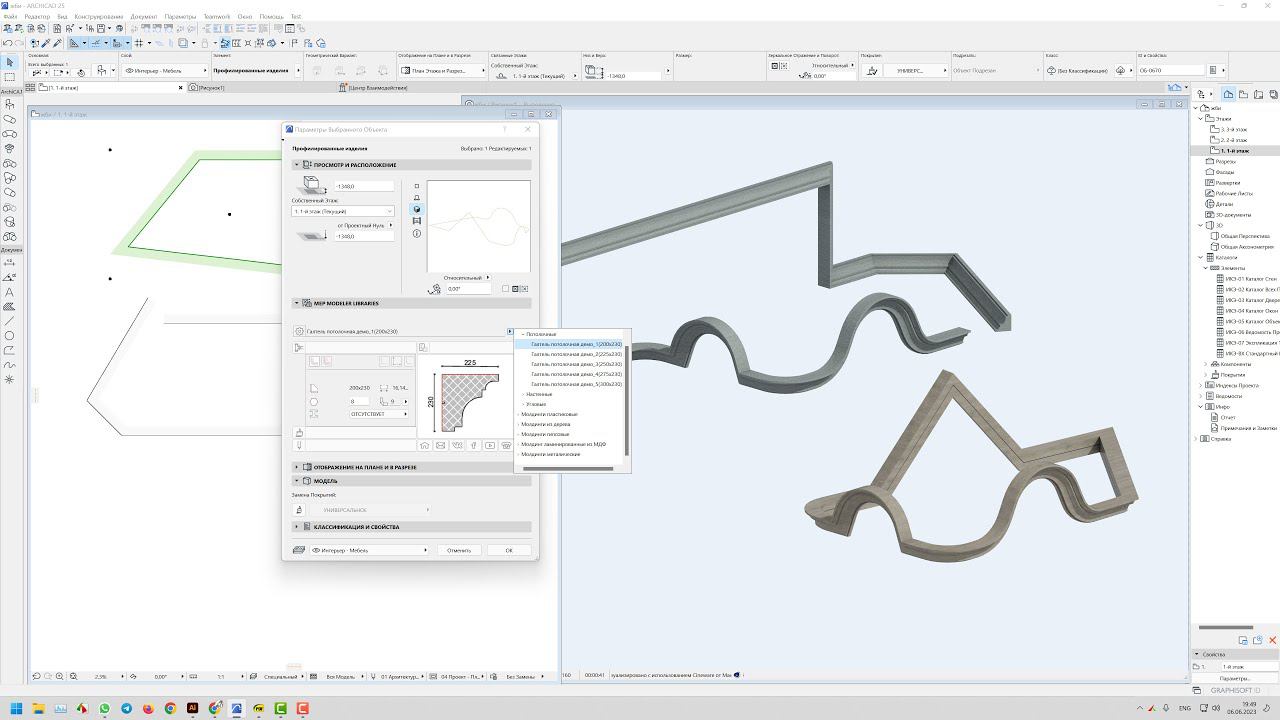Click the home website icon in library panel
The width and height of the screenshot is (1280, 720).
tap(425, 445)
